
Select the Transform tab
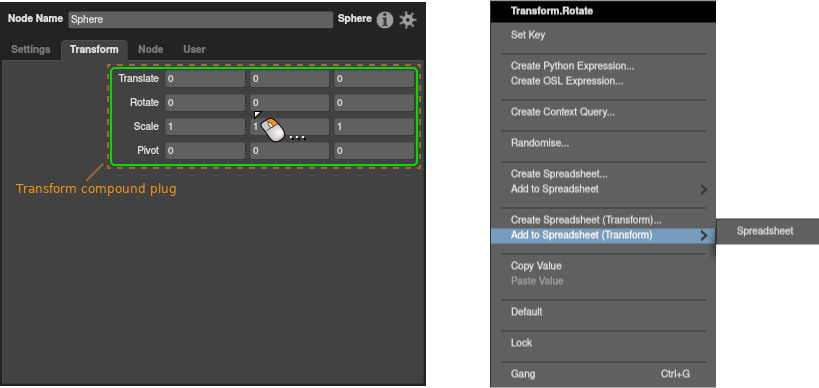pyautogui.click(x=94, y=49)
